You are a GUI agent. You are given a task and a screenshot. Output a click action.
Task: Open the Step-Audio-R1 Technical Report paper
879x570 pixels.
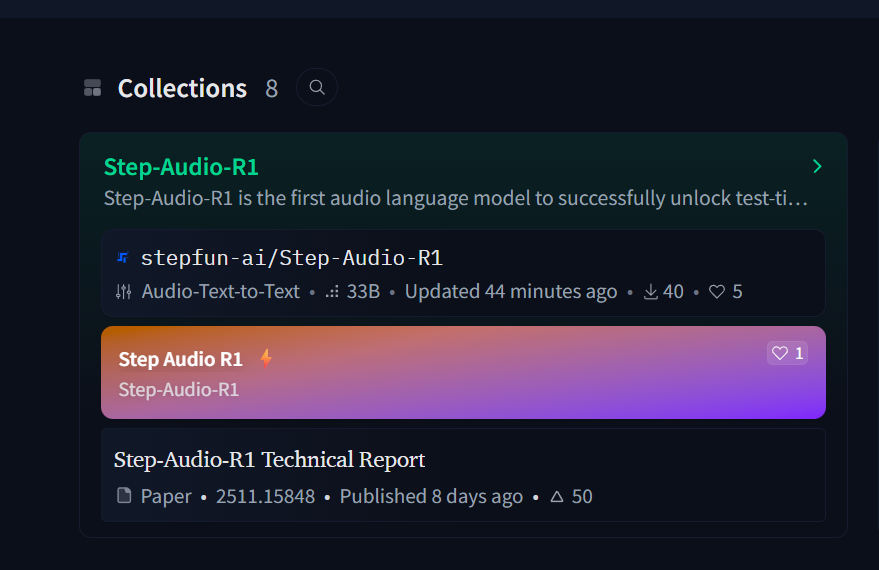tap(269, 460)
